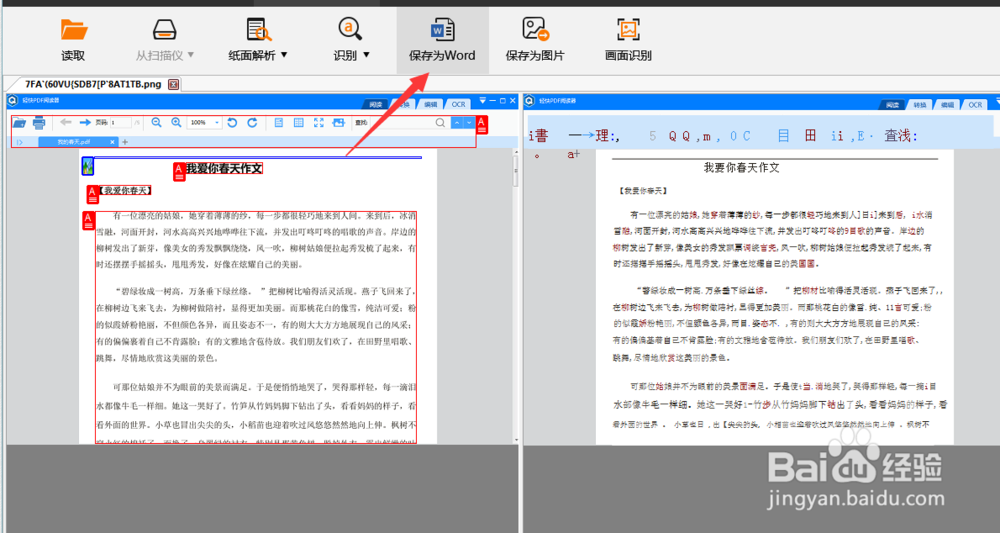The height and width of the screenshot is (533, 1000).
Task: Click the zoom out magnifier in left pane
Action: coord(156,122)
